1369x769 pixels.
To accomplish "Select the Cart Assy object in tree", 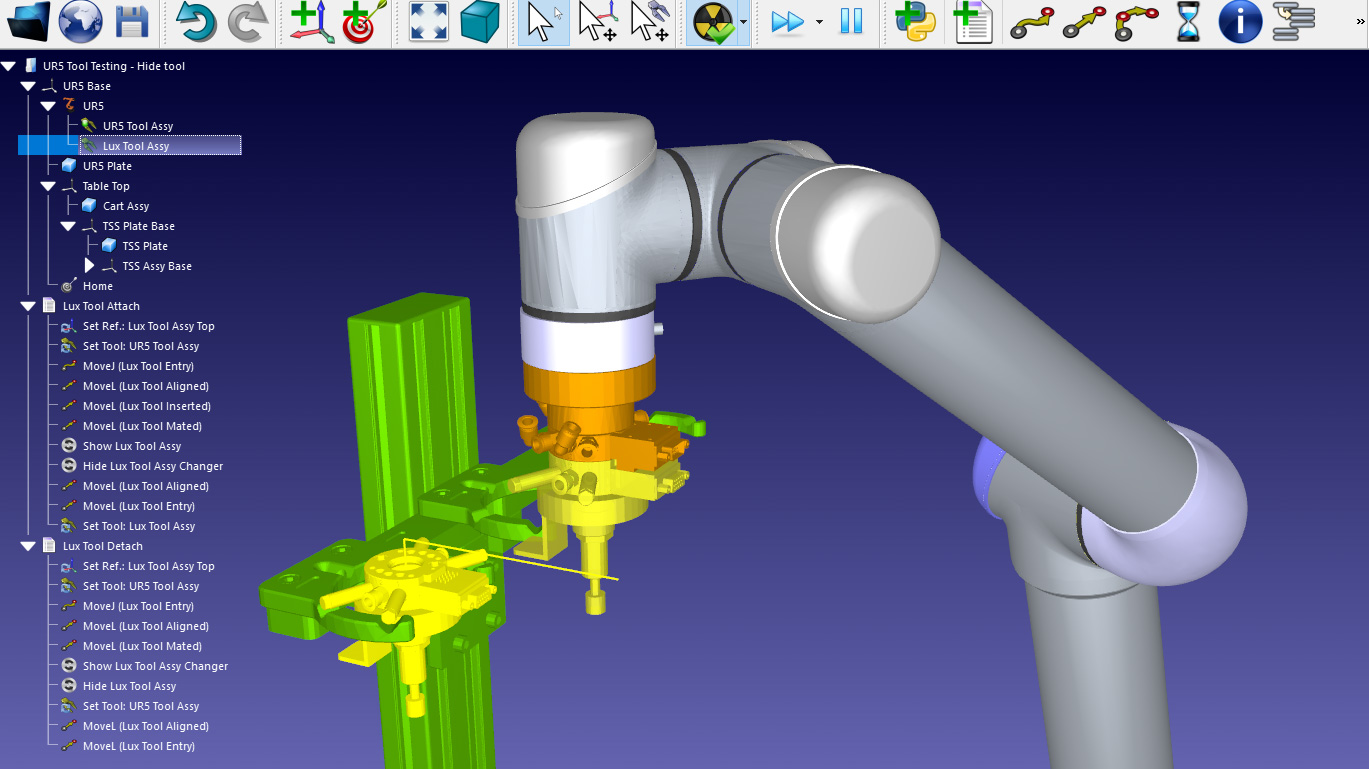I will tap(125, 206).
